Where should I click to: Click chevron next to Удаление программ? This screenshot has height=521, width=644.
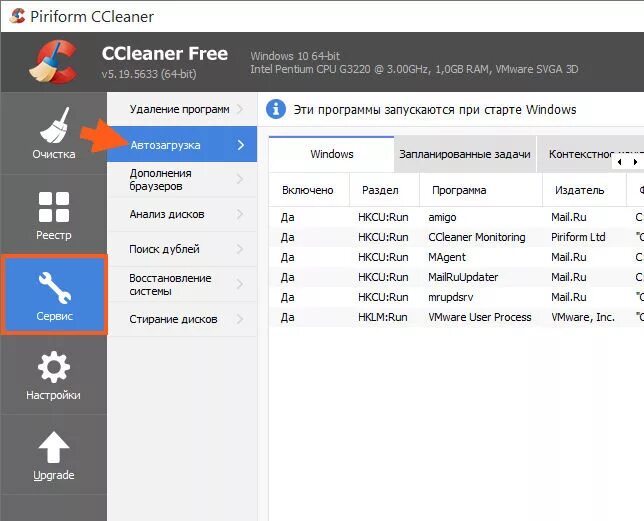coord(241,109)
